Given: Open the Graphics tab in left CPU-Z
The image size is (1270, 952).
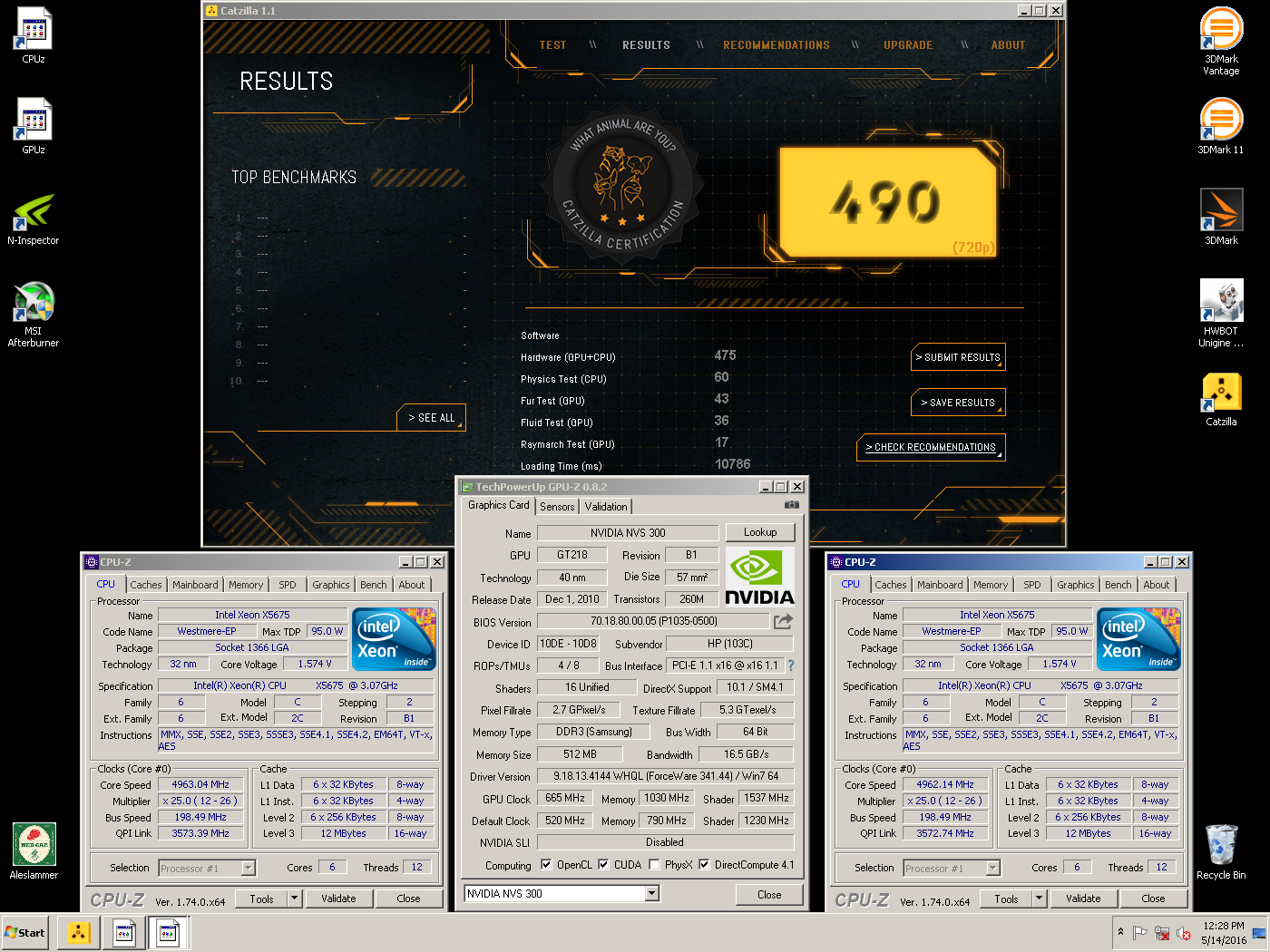Looking at the screenshot, I should click(331, 585).
